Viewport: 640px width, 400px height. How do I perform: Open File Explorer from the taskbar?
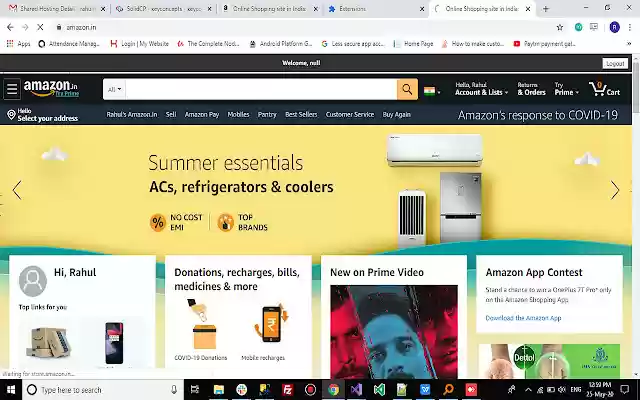tap(219, 390)
